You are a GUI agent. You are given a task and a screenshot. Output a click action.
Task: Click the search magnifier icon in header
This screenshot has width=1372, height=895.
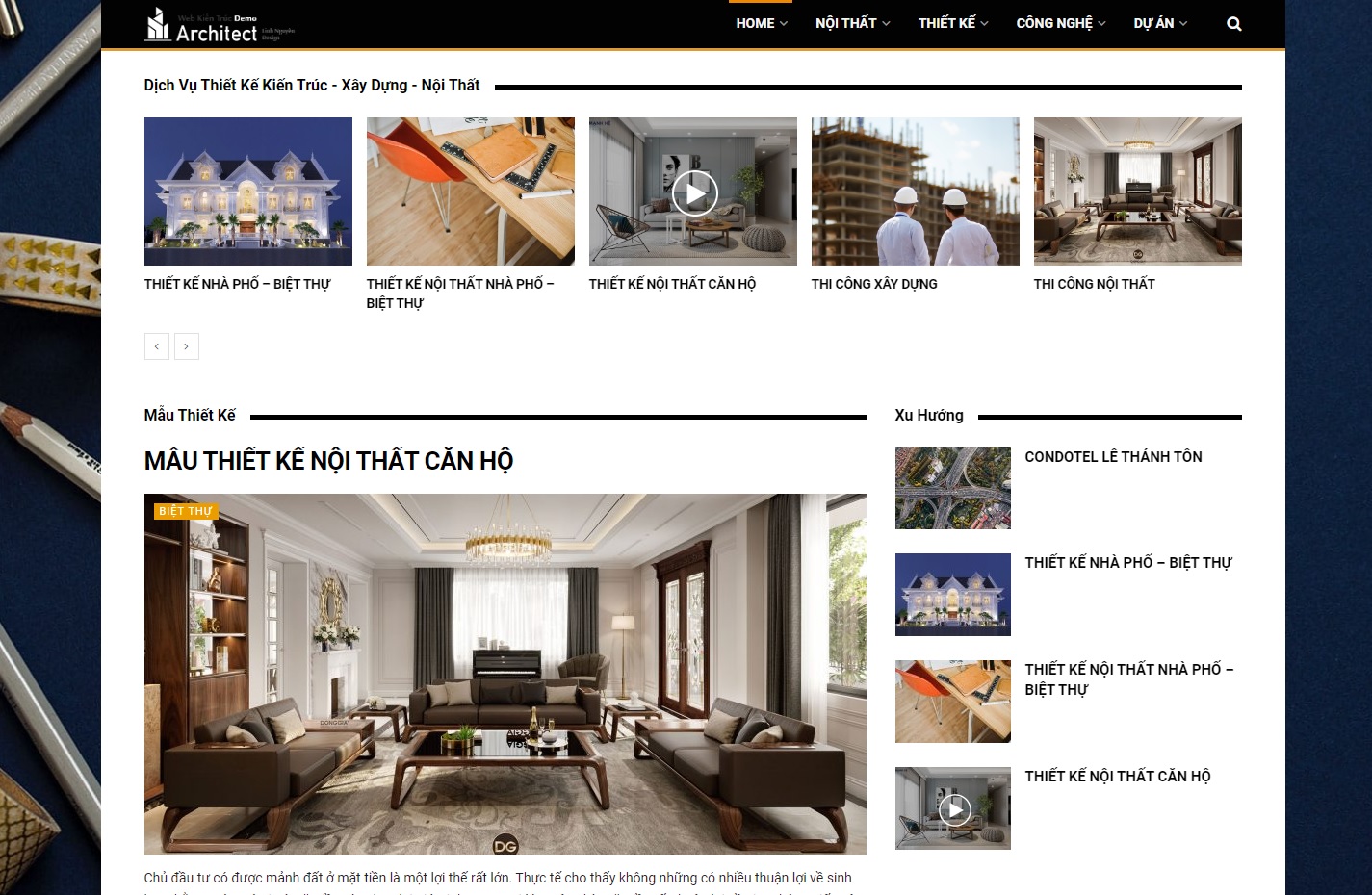[x=1233, y=24]
